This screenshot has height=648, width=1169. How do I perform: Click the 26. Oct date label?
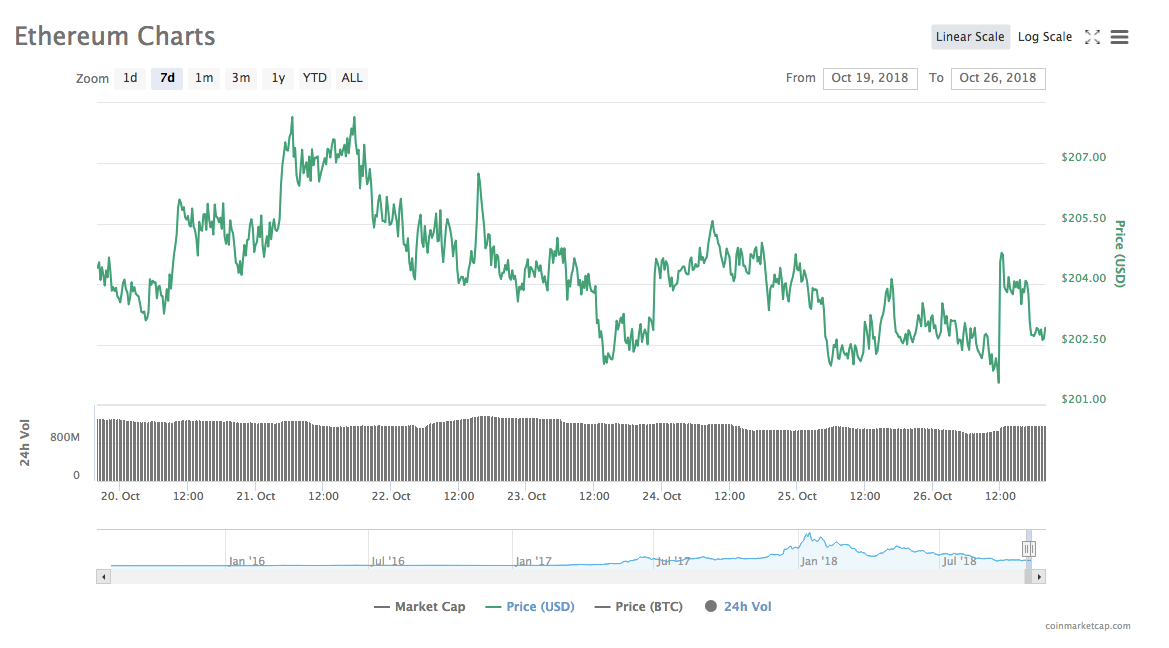(x=932, y=497)
